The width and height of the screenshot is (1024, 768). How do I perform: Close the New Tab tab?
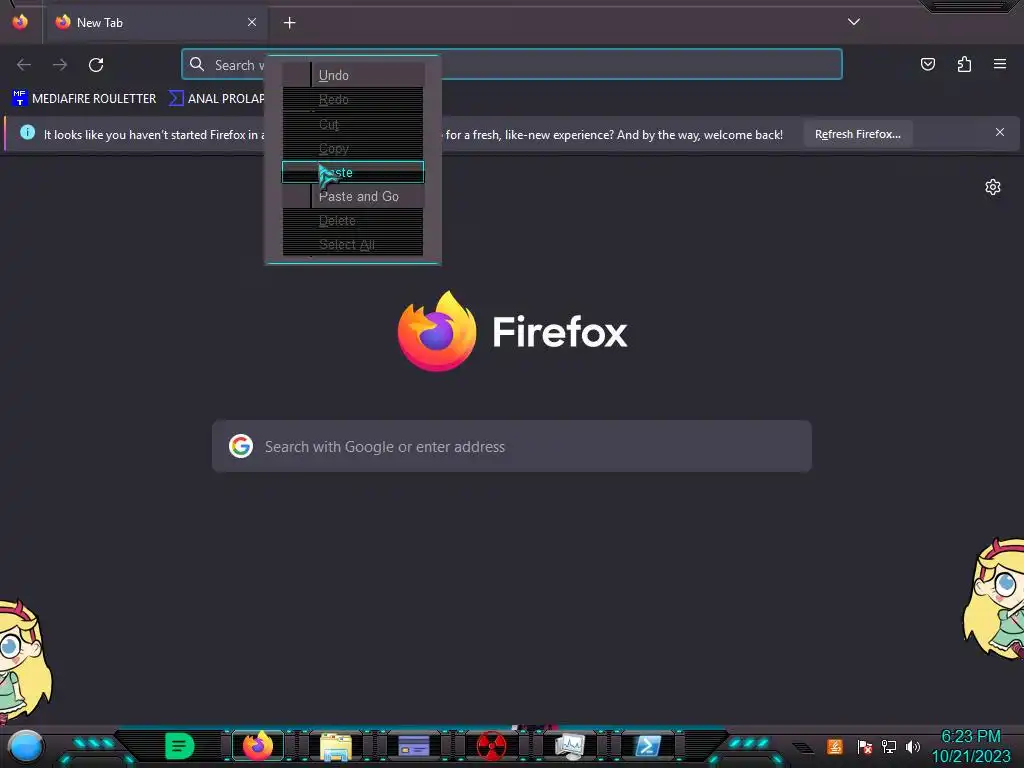252,22
